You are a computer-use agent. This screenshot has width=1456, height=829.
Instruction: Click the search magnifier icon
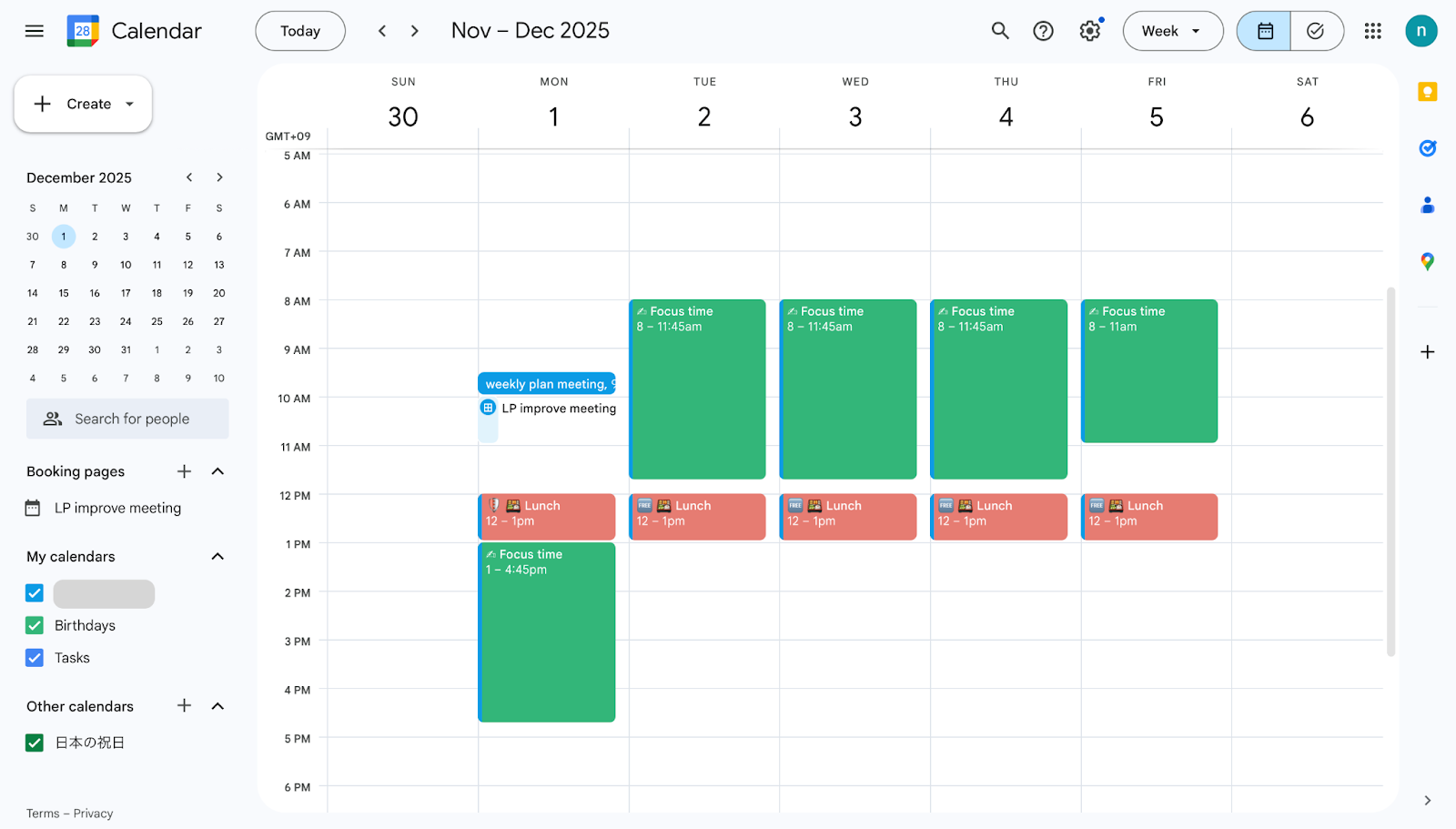[1000, 31]
